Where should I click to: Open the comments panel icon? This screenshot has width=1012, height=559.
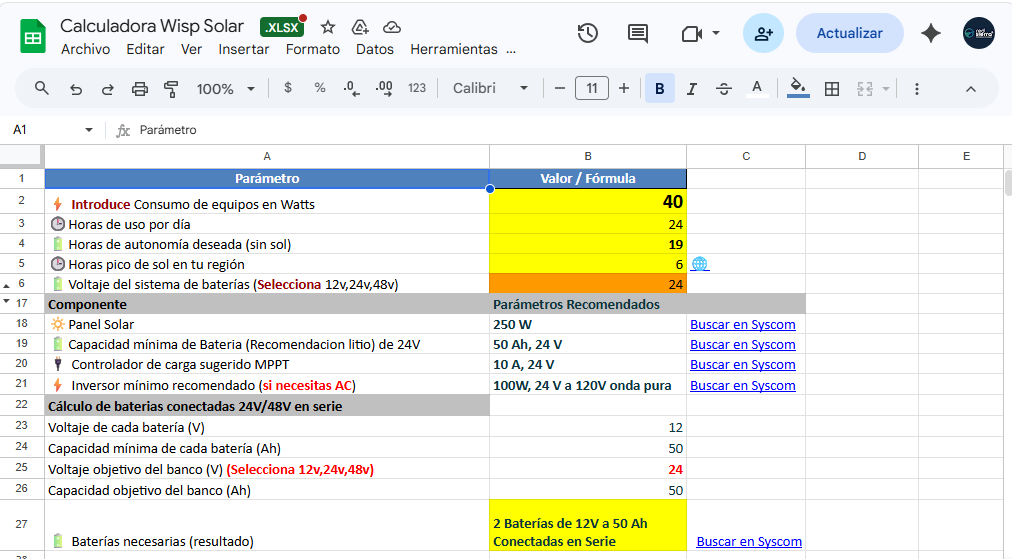(x=637, y=33)
